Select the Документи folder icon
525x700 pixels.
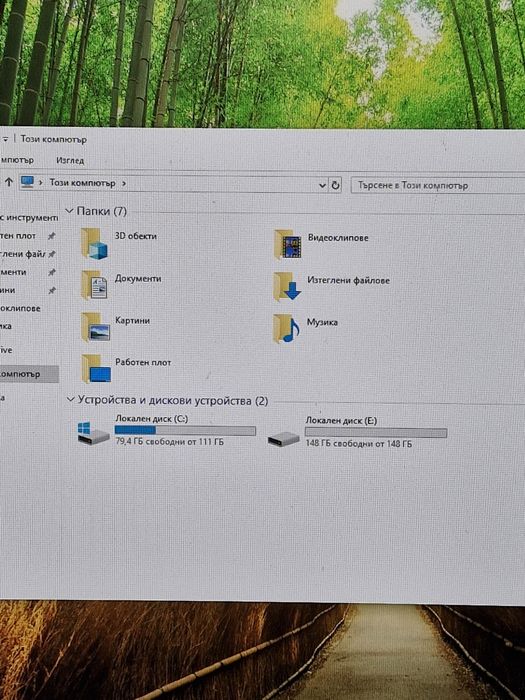(94, 285)
